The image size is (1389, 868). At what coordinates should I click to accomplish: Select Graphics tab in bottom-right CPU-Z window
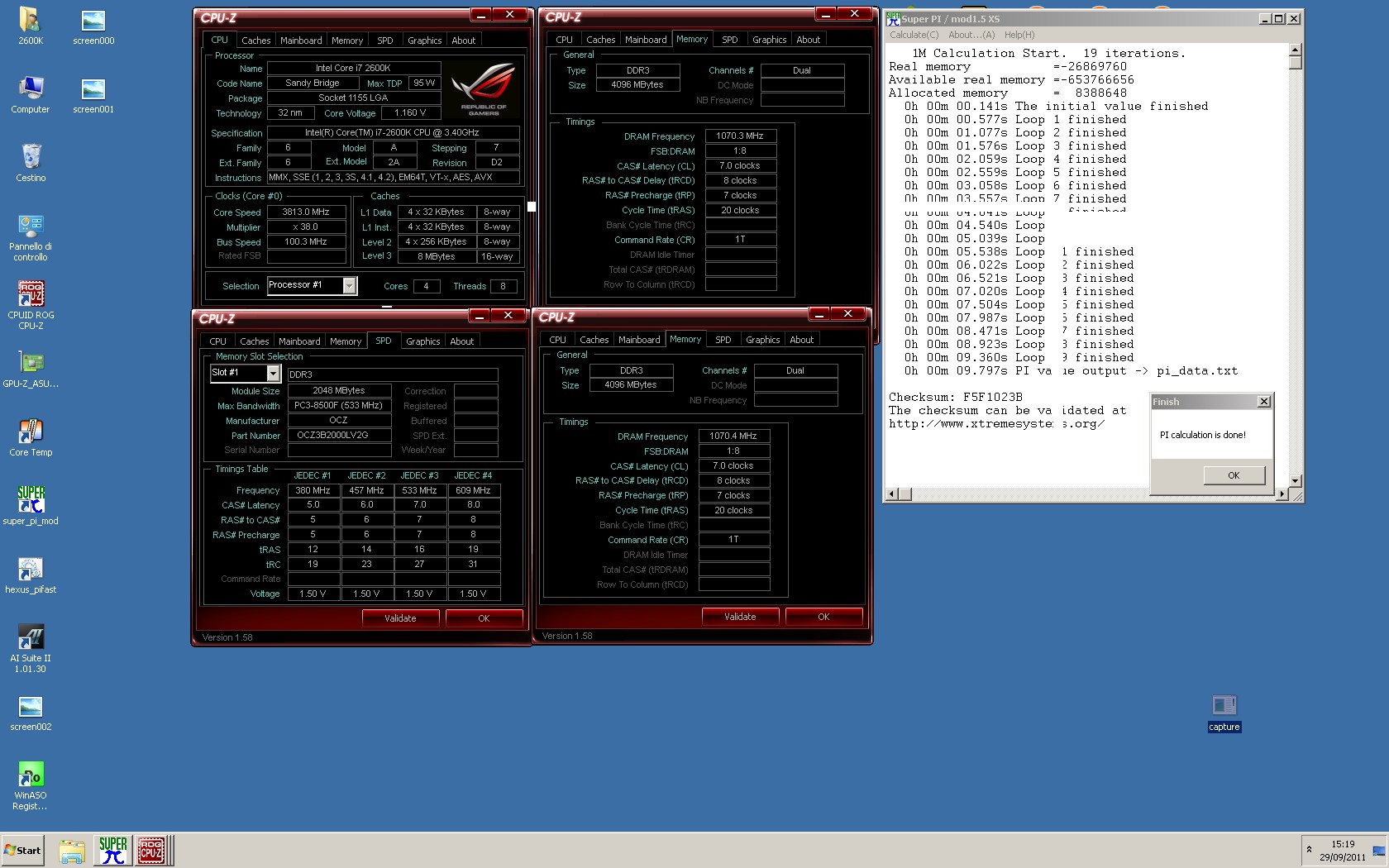pyautogui.click(x=763, y=340)
